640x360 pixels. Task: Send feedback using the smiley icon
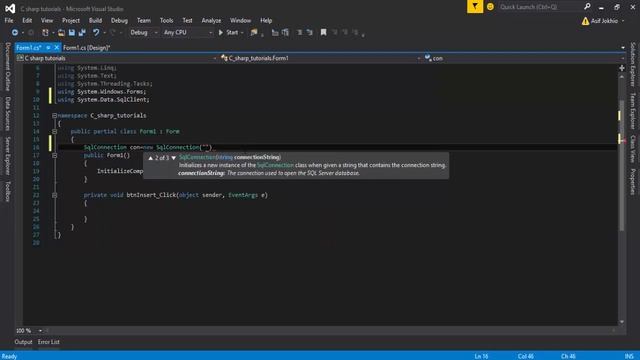click(490, 7)
